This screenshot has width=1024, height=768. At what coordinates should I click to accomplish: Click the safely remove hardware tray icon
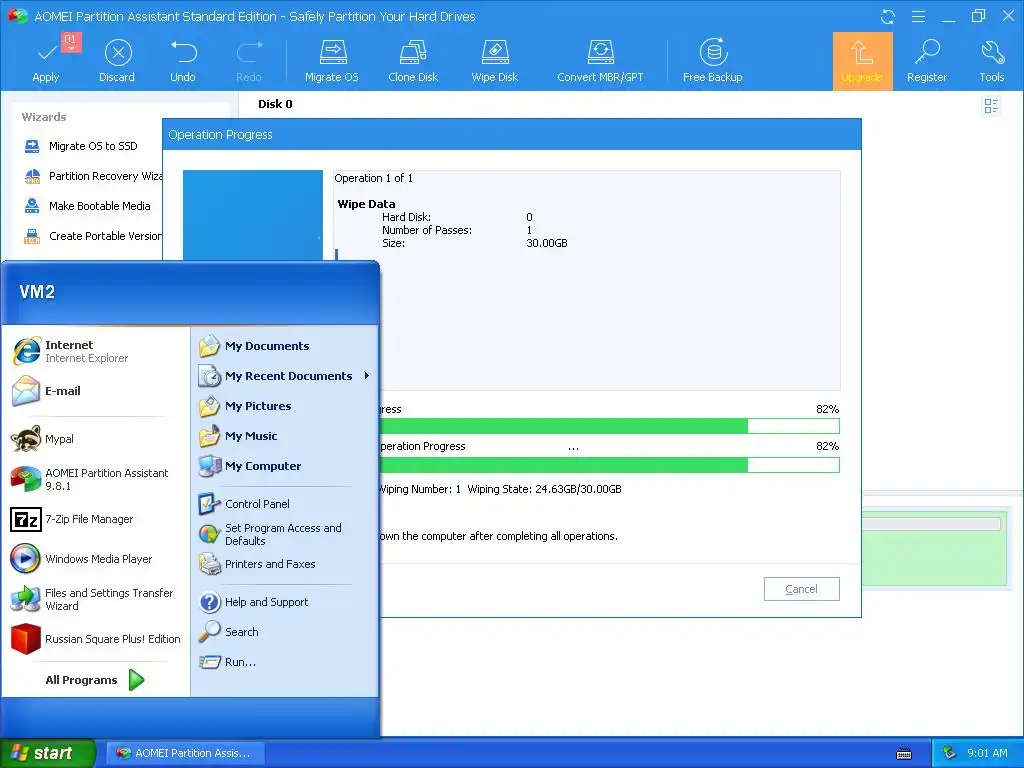click(950, 753)
